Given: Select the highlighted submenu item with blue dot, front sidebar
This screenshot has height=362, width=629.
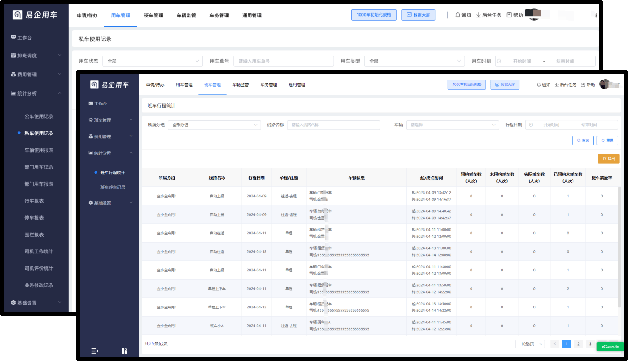Looking at the screenshot, I should [112, 173].
